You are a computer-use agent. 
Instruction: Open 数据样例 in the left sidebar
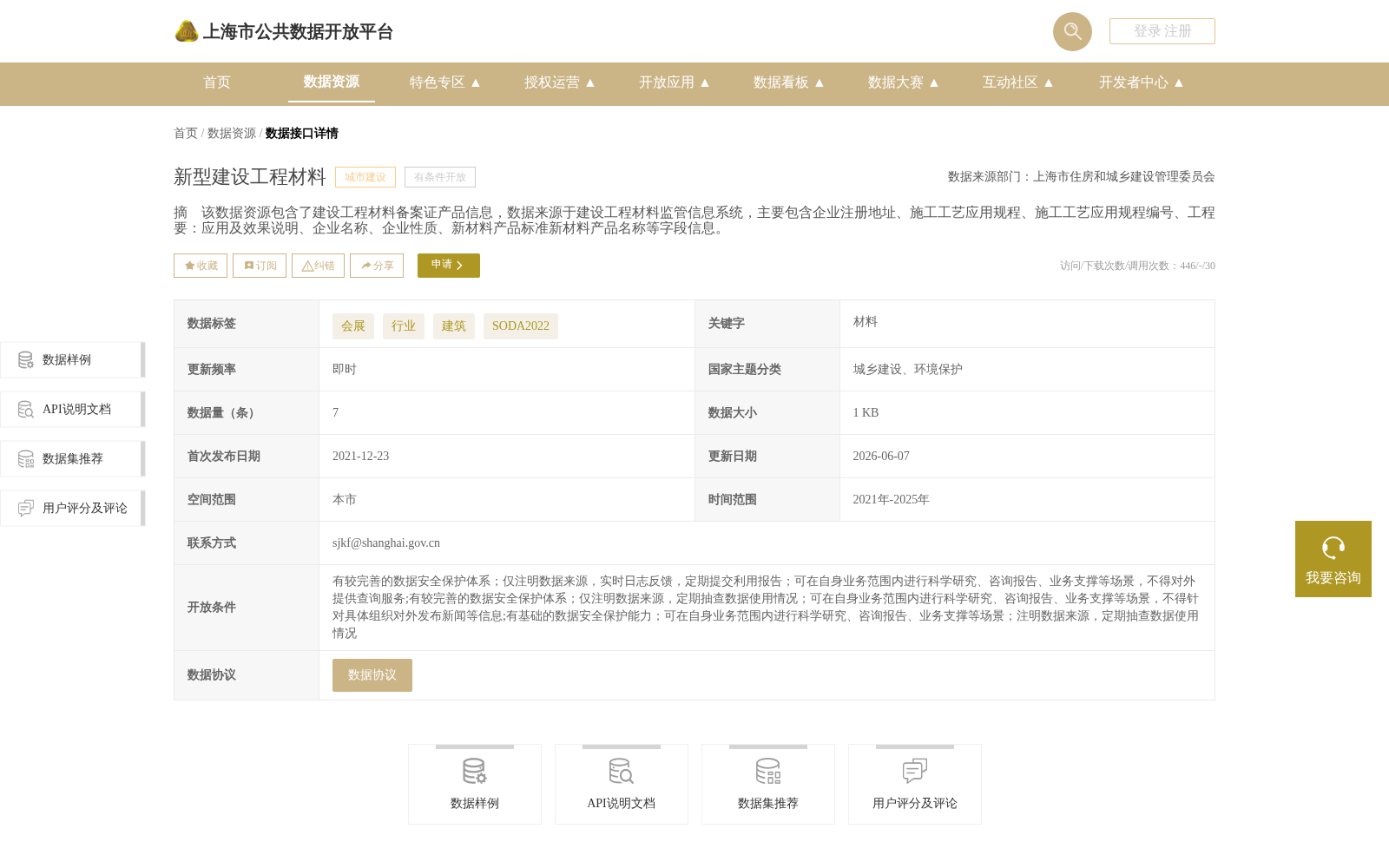tap(73, 360)
